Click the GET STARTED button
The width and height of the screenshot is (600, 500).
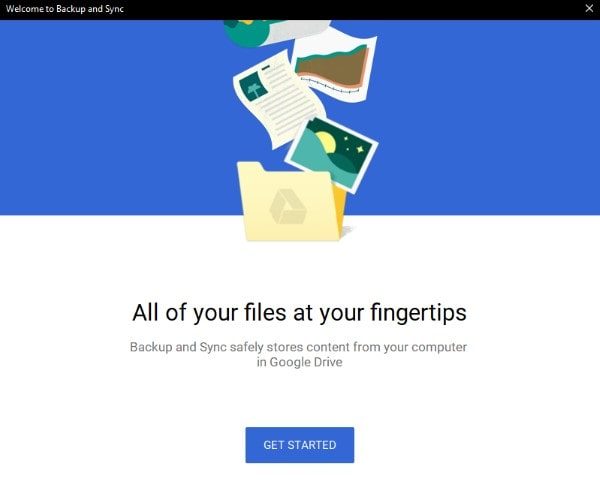click(x=300, y=445)
